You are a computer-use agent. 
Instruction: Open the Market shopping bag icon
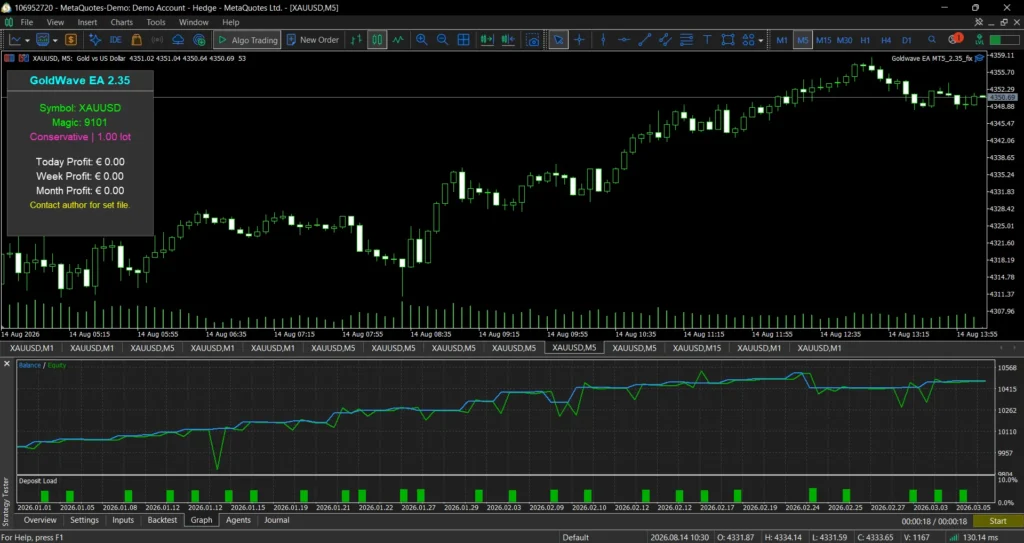click(136, 40)
